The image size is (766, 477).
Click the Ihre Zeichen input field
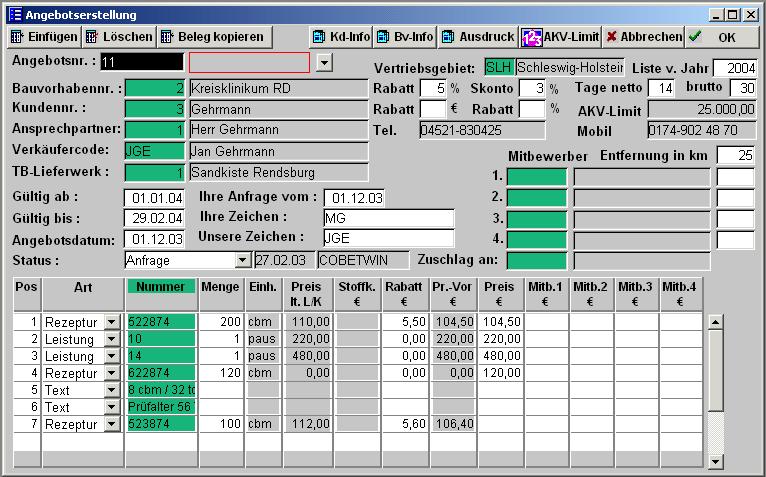coord(388,218)
